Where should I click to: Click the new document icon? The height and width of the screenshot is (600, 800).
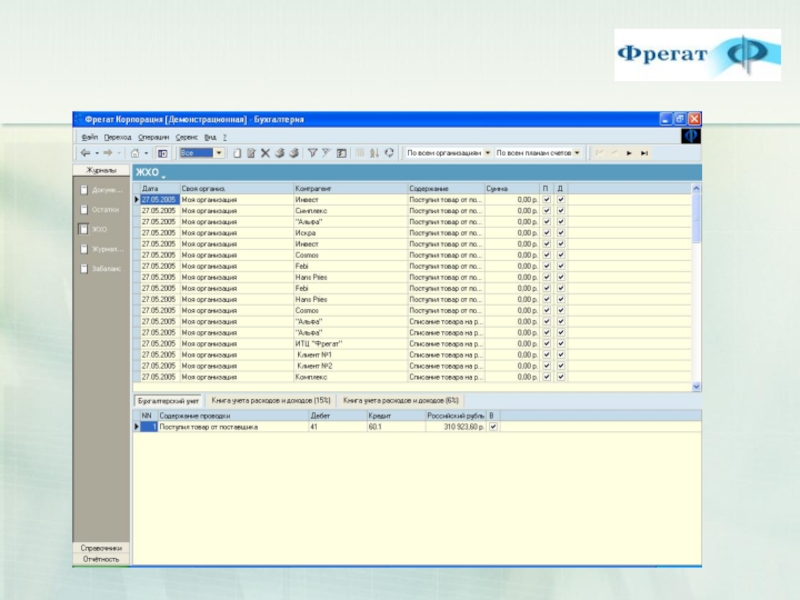tap(237, 153)
